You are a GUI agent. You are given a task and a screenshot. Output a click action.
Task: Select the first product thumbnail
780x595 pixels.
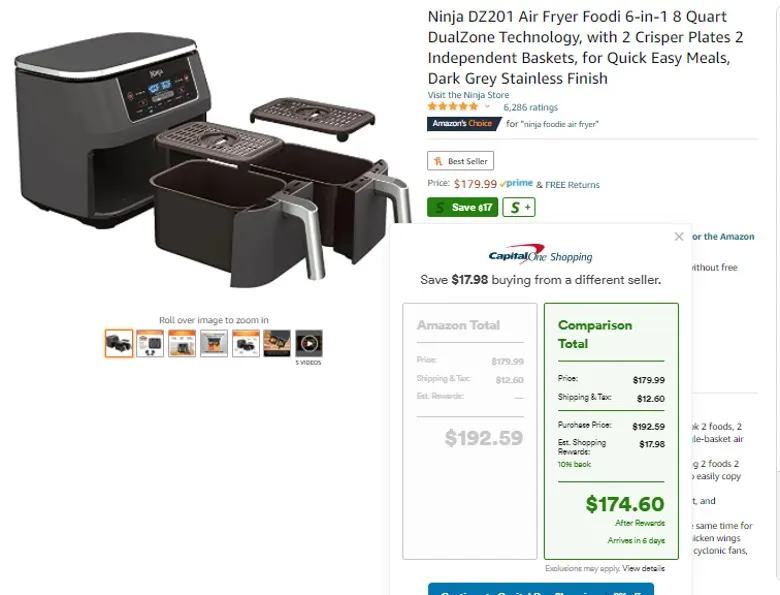pyautogui.click(x=119, y=343)
